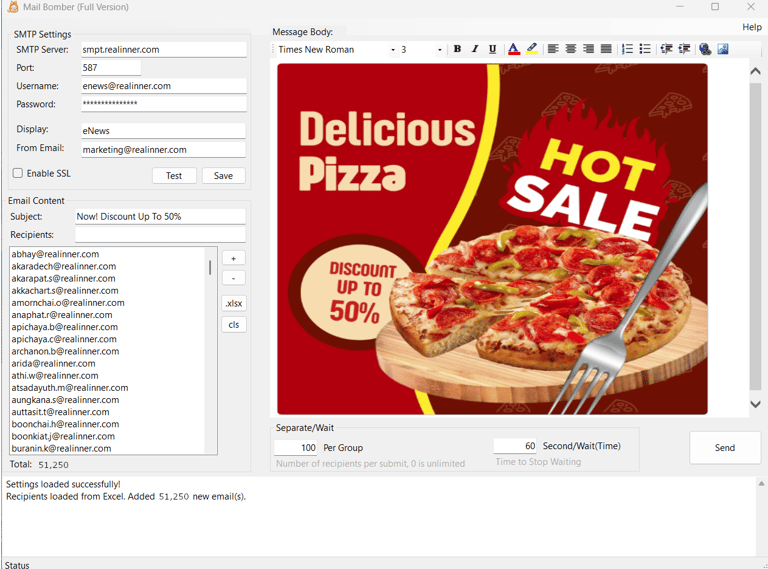Screen dimensions: 768x569
Task: Decrease indent of message text
Action: pyautogui.click(x=666, y=49)
